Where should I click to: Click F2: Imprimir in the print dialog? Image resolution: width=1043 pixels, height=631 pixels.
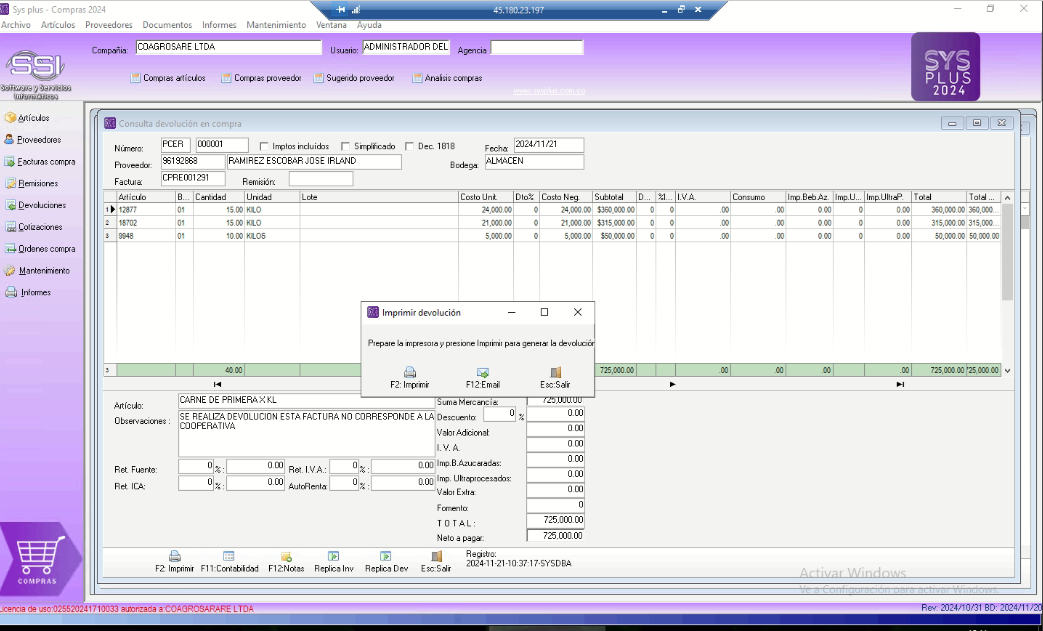[x=410, y=378]
